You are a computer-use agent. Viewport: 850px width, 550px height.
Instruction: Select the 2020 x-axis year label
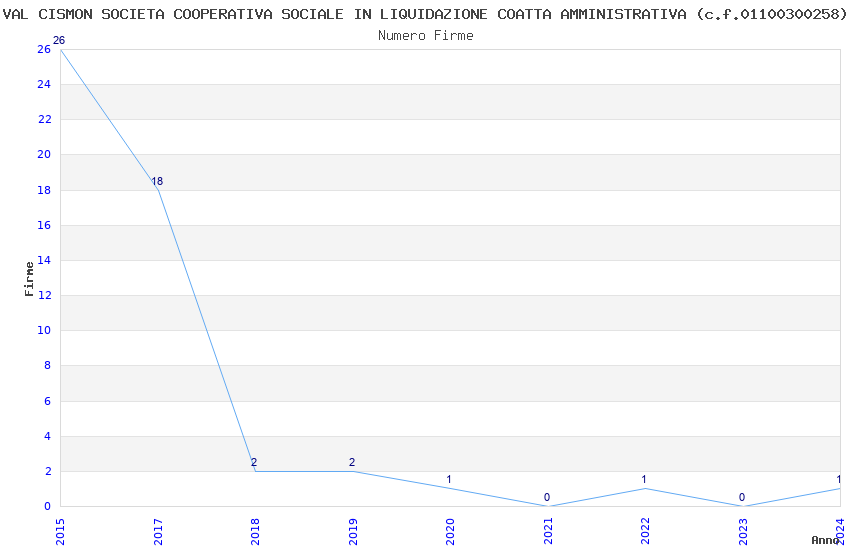pyautogui.click(x=450, y=532)
